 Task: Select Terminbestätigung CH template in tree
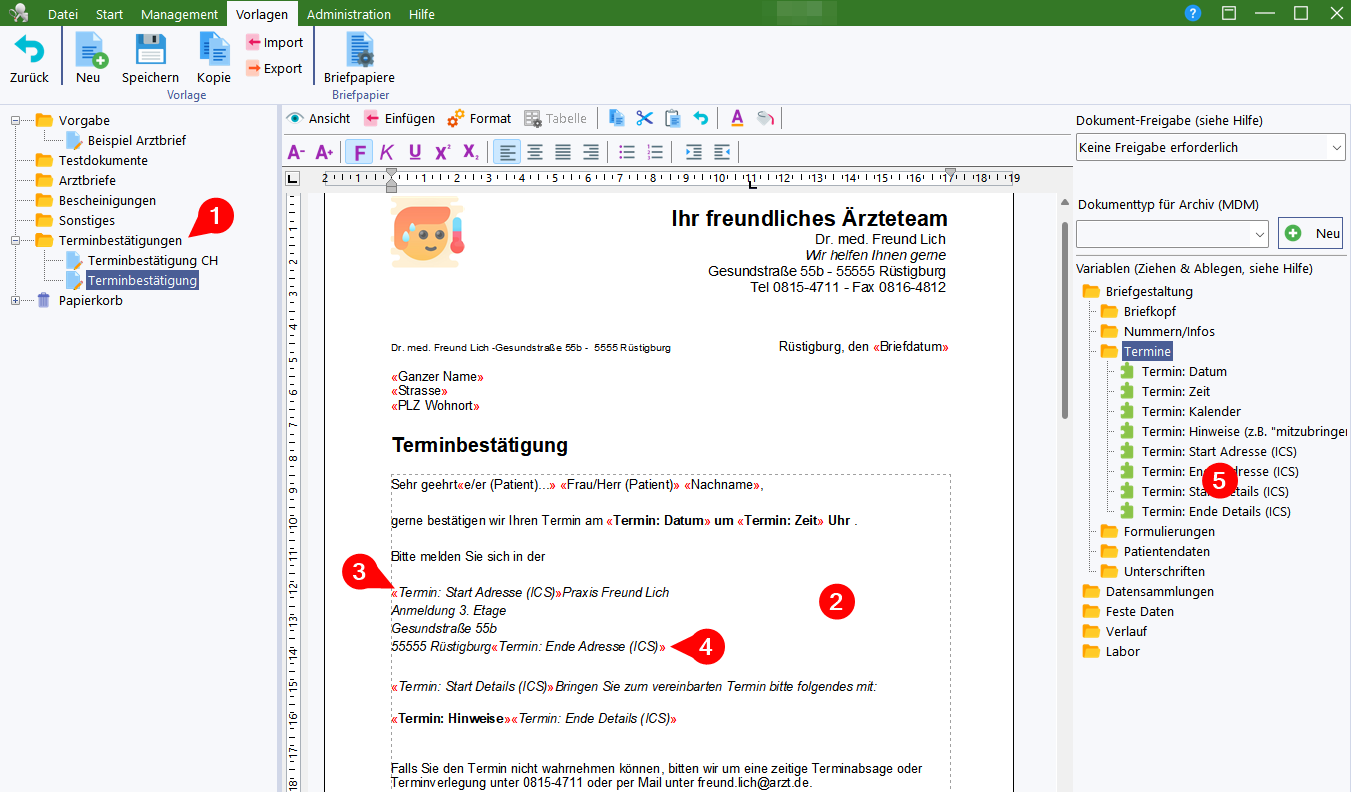click(x=152, y=260)
